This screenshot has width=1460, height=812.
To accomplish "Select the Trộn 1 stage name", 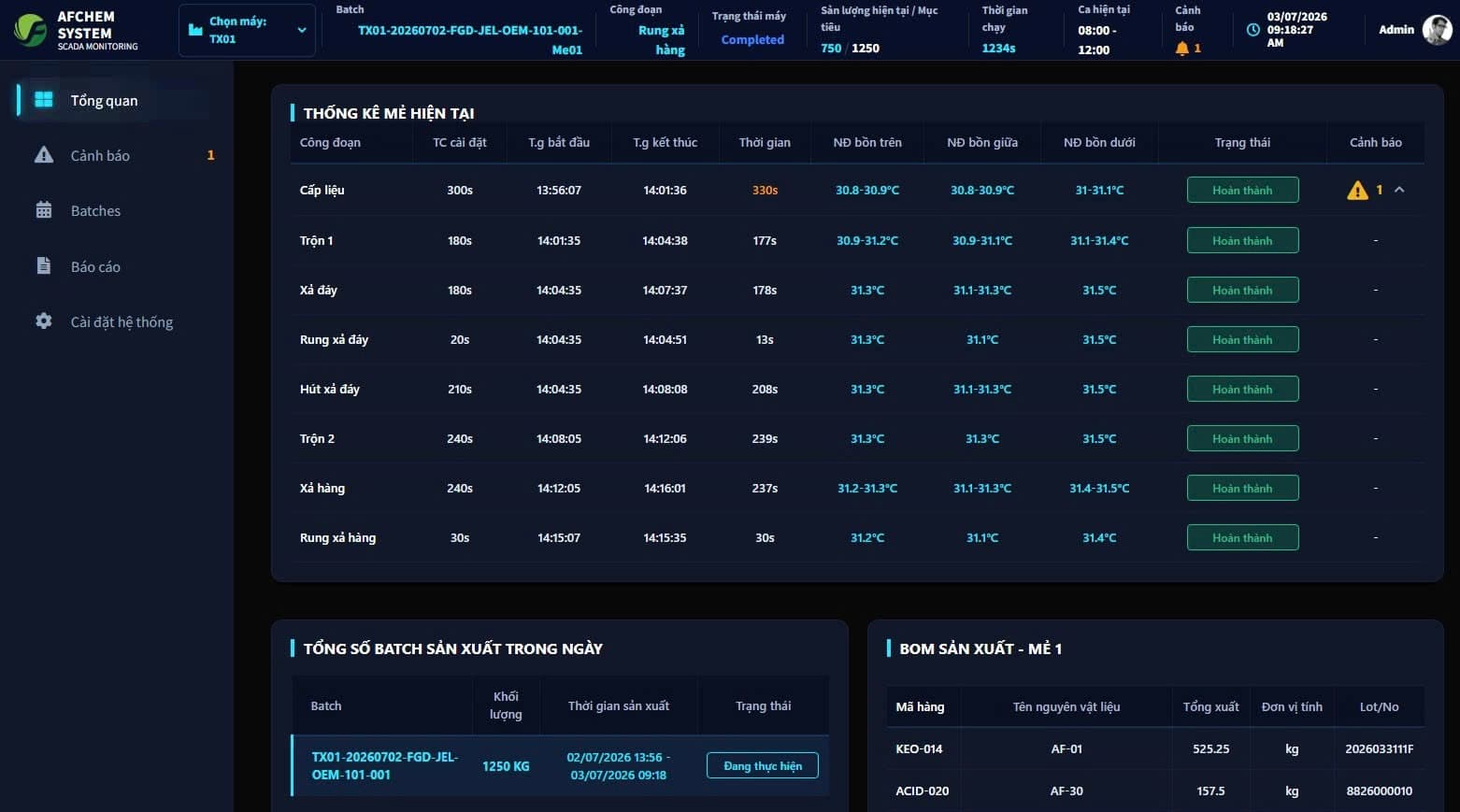I will coord(316,240).
